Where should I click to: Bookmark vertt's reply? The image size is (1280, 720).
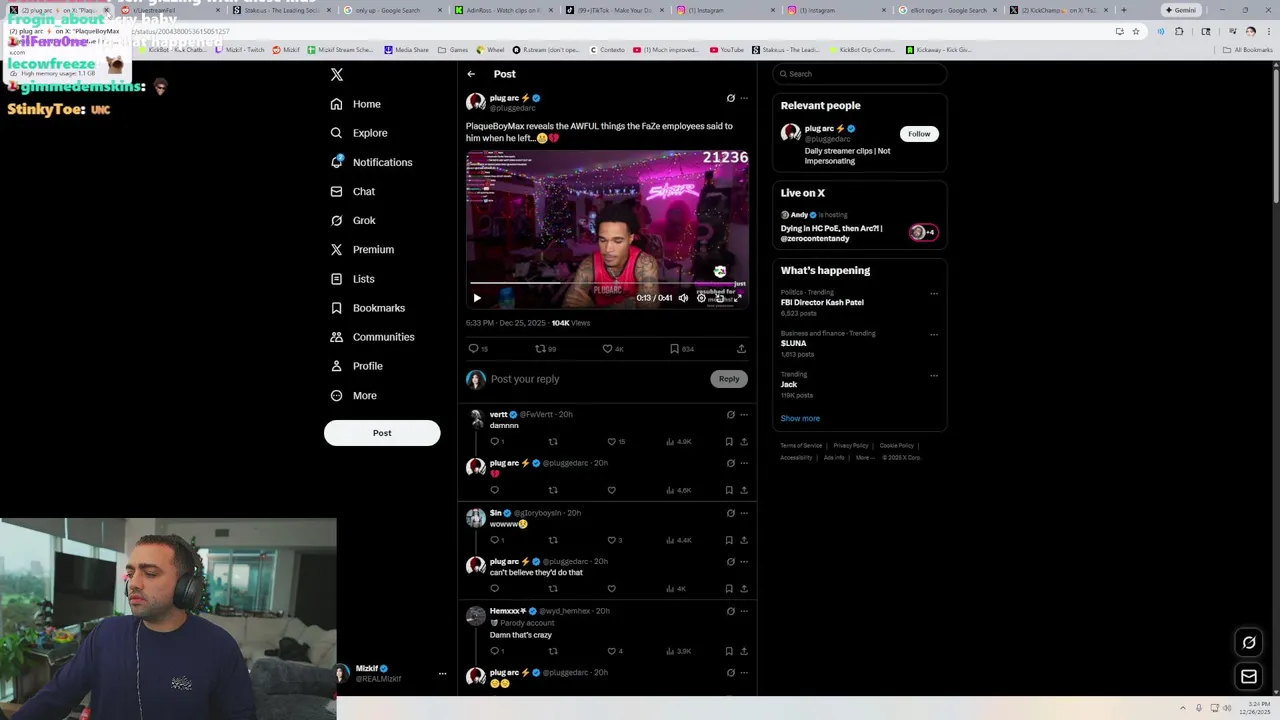729,441
